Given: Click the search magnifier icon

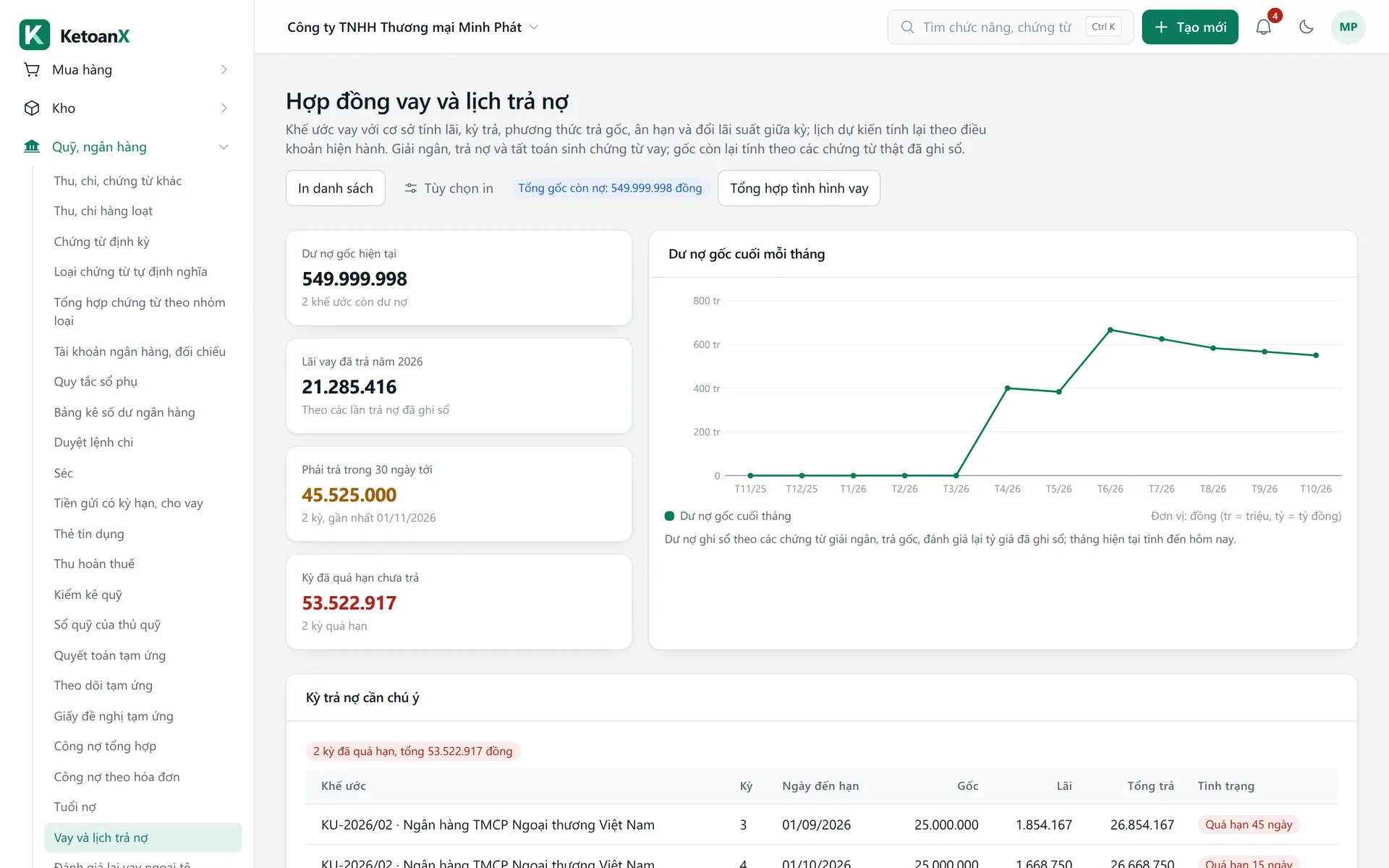Looking at the screenshot, I should pos(907,27).
